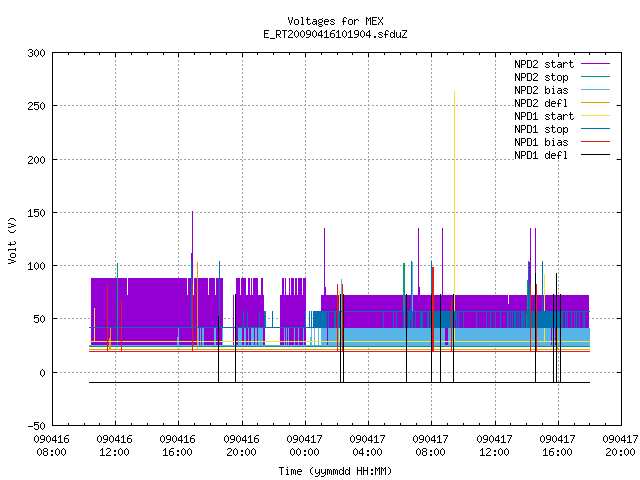Click the light blue NPD2 bias legend line
Image resolution: width=640 pixels, height=480 pixels.
click(x=596, y=90)
